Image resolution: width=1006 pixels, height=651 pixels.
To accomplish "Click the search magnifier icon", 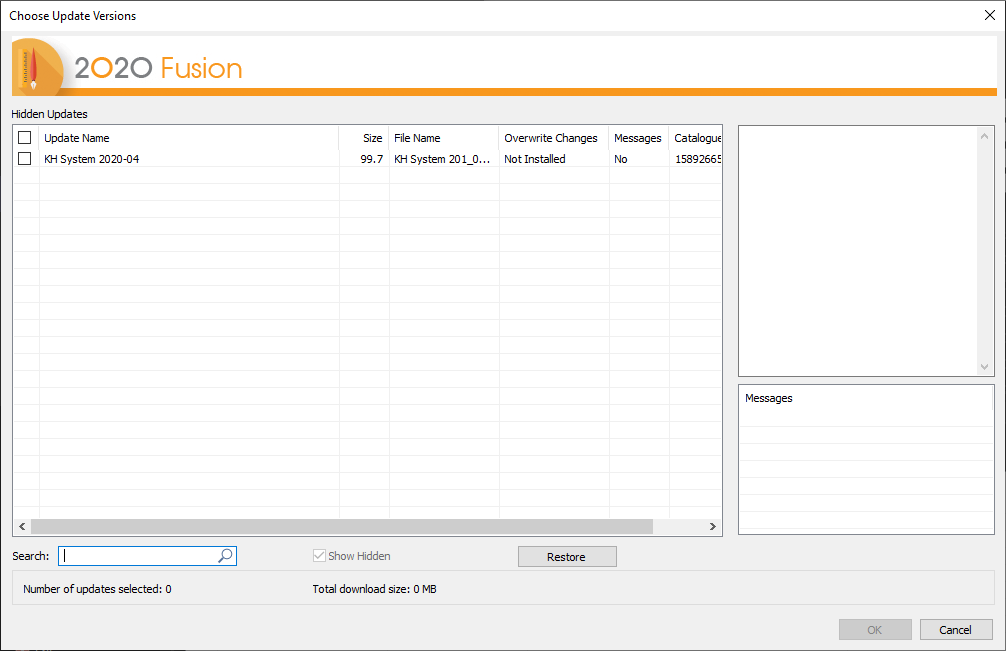I will coord(225,555).
